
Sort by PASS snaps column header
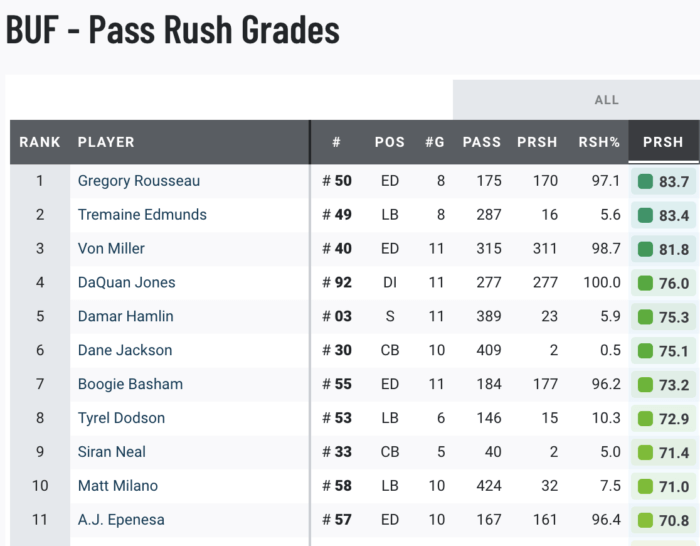[x=482, y=142]
